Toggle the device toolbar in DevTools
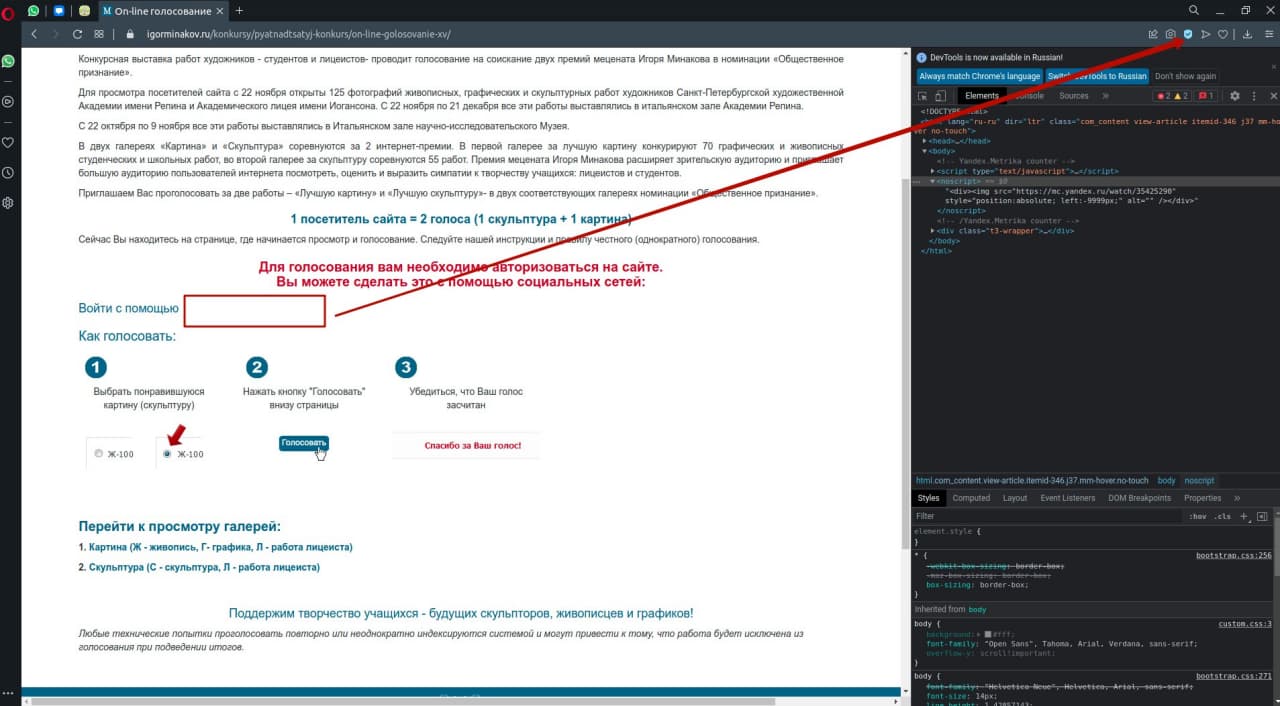This screenshot has height=706, width=1280. click(940, 96)
